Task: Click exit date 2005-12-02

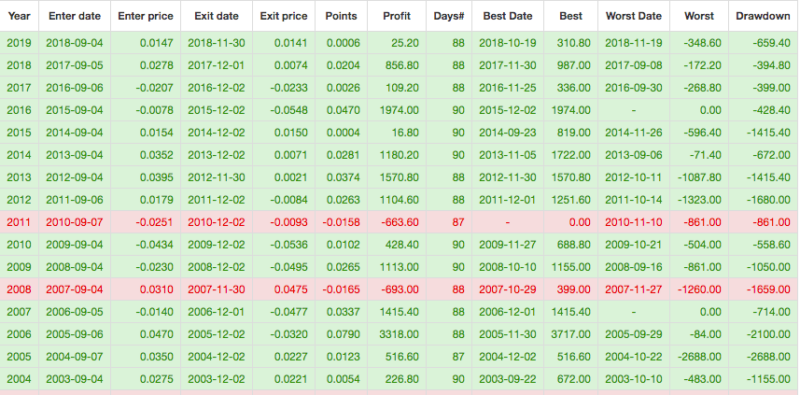Action: 216,335
